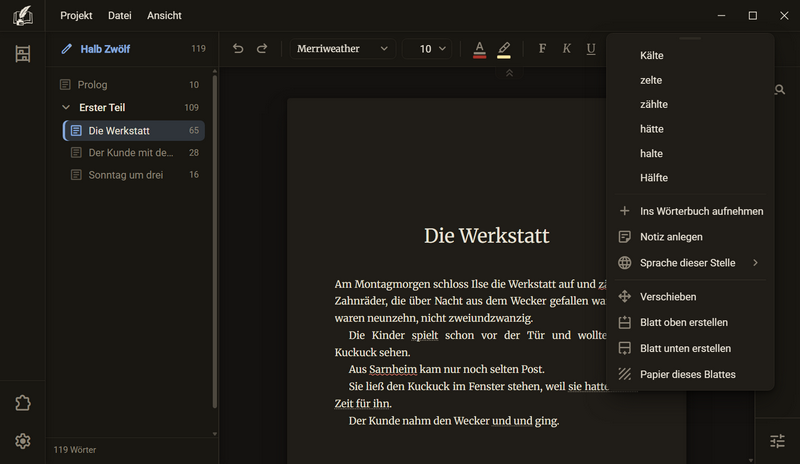Open the plugins puzzle piece icon
The width and height of the screenshot is (800, 464).
(22, 403)
